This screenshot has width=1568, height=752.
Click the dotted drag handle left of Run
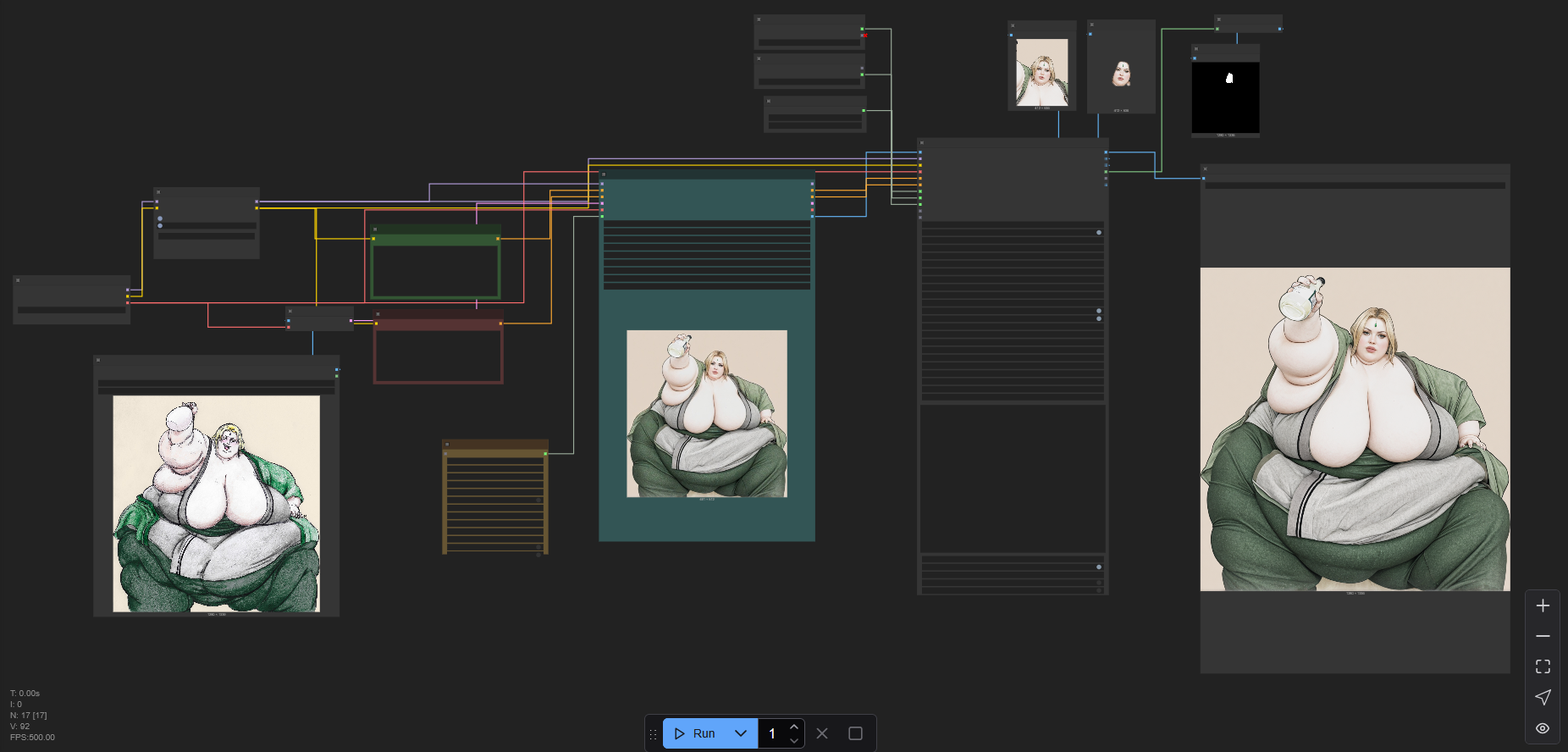(x=653, y=734)
